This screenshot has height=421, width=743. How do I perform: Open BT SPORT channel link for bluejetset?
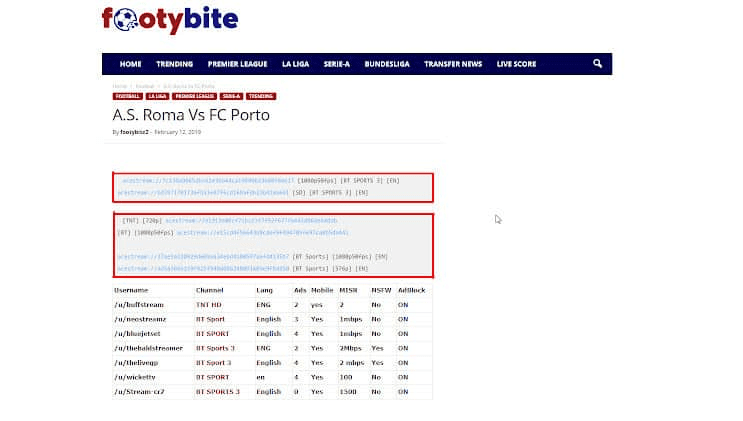pyautogui.click(x=212, y=334)
